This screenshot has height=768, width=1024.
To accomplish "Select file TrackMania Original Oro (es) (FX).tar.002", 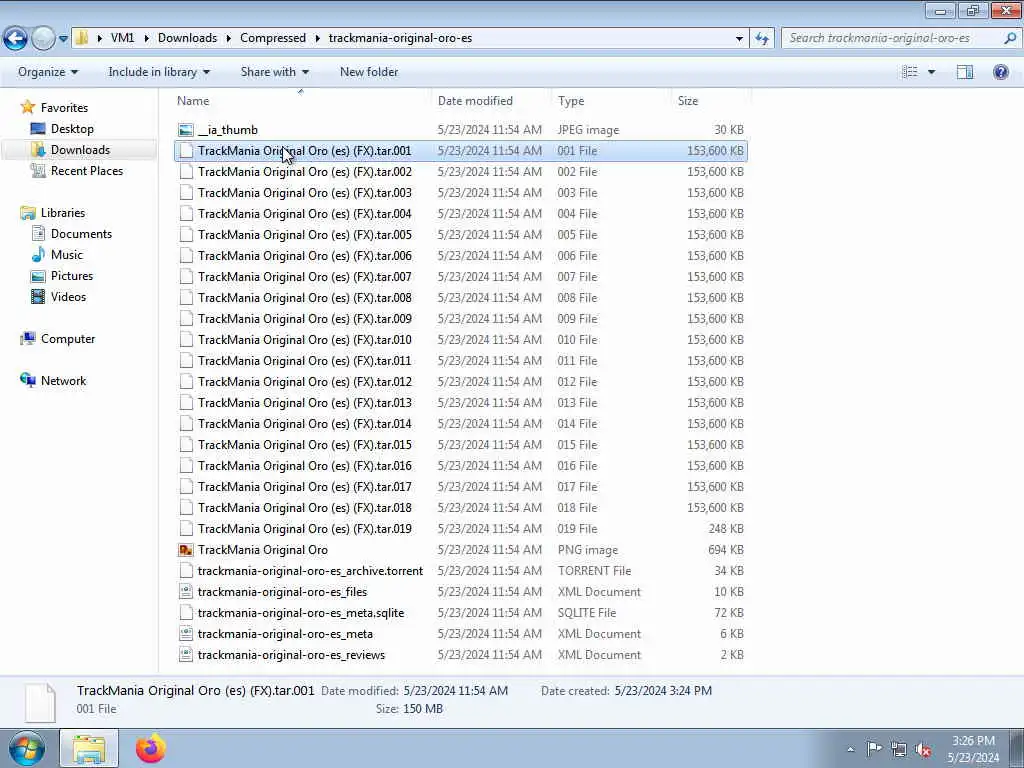I will [304, 172].
